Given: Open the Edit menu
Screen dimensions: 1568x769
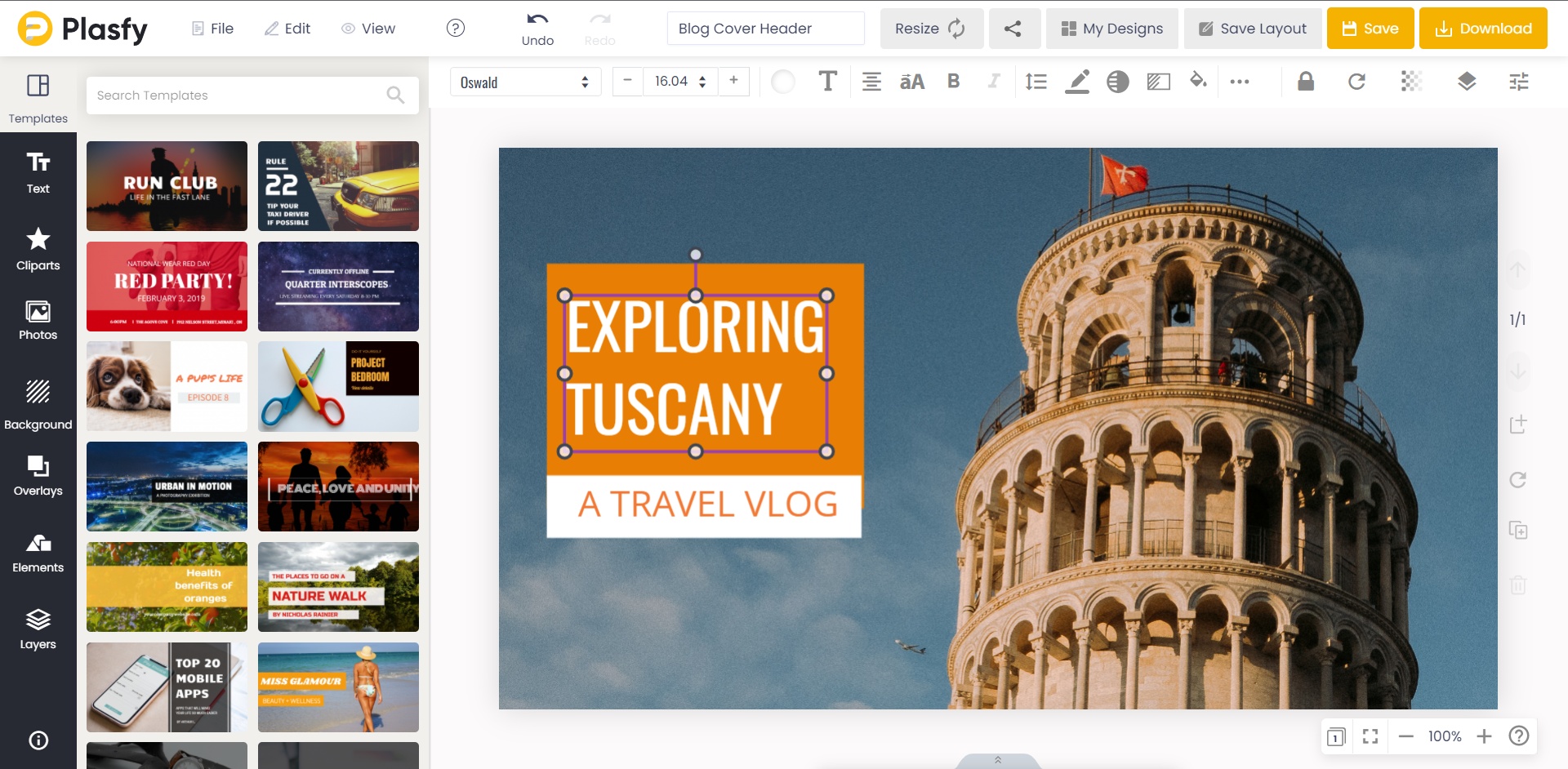Looking at the screenshot, I should (287, 29).
